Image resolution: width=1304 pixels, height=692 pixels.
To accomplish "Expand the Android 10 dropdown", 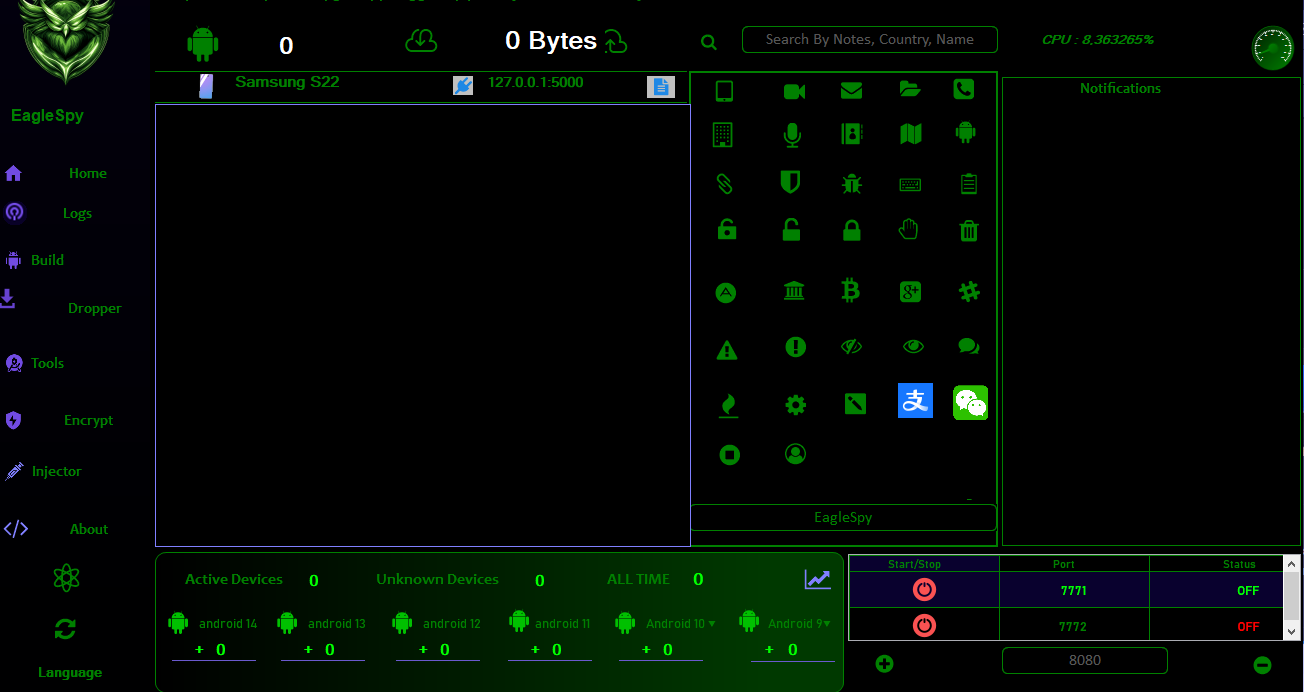I will point(711,624).
